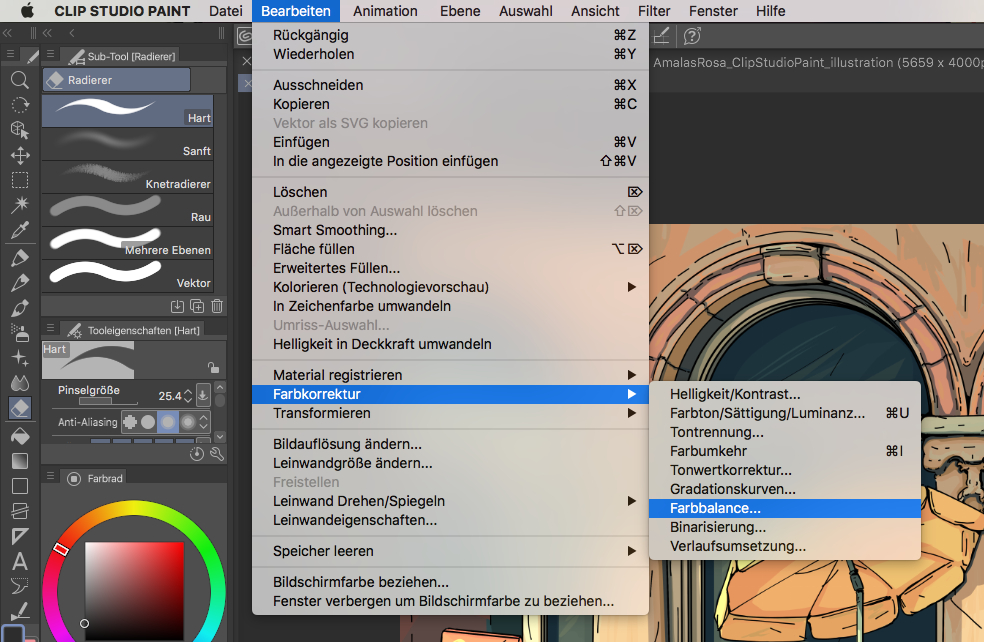Select the Move layer tool

[19, 155]
